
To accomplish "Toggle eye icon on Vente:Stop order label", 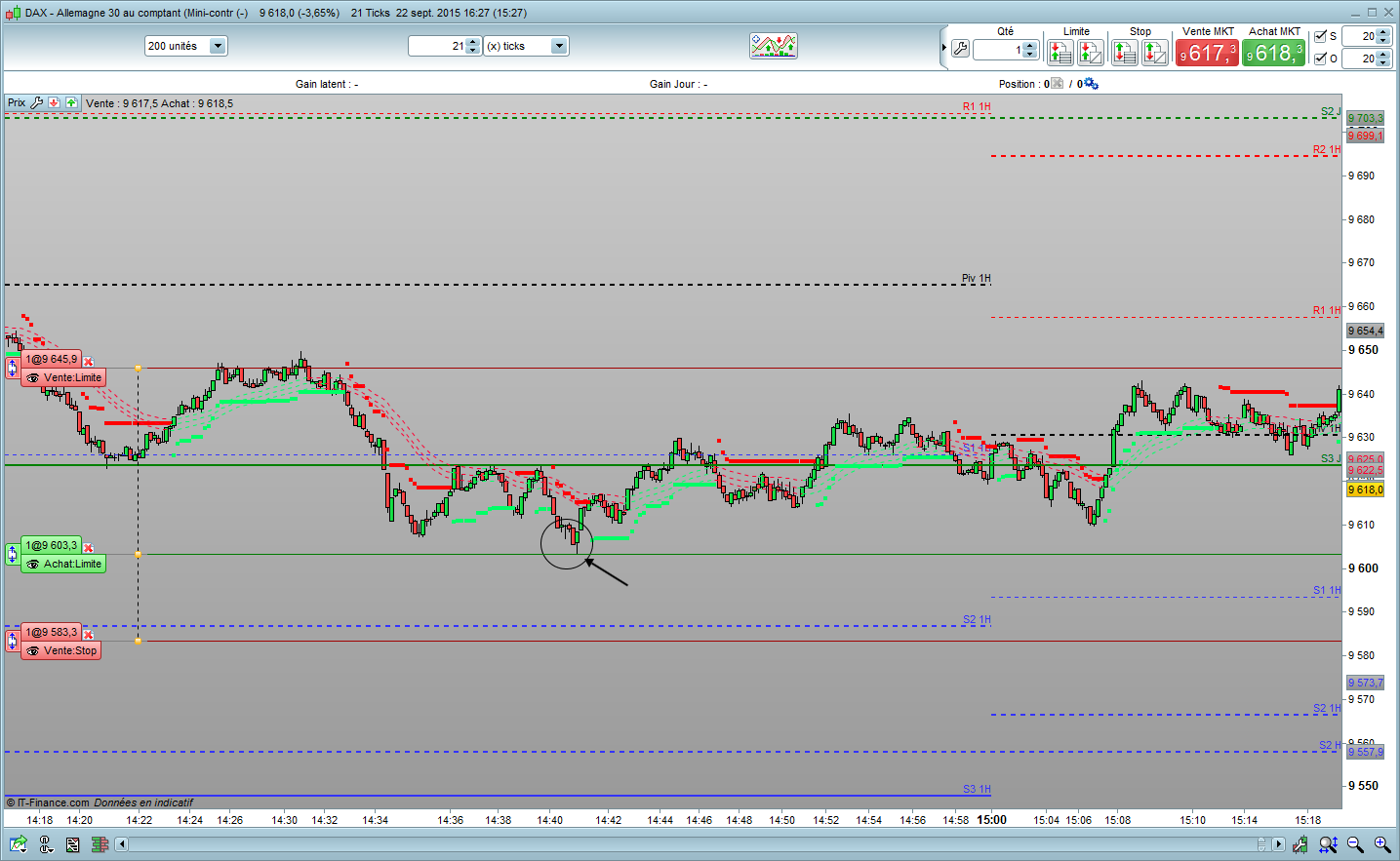I will tap(33, 650).
